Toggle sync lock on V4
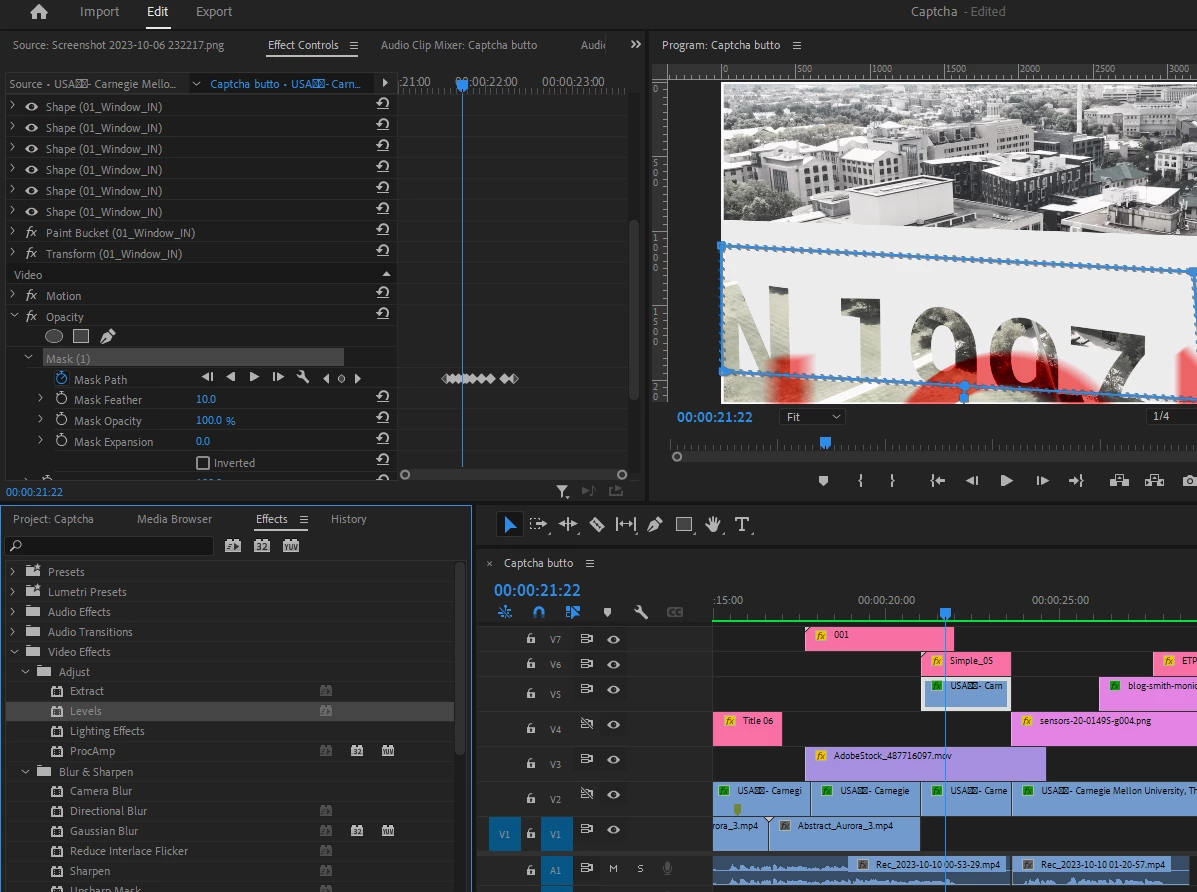 pyautogui.click(x=586, y=724)
